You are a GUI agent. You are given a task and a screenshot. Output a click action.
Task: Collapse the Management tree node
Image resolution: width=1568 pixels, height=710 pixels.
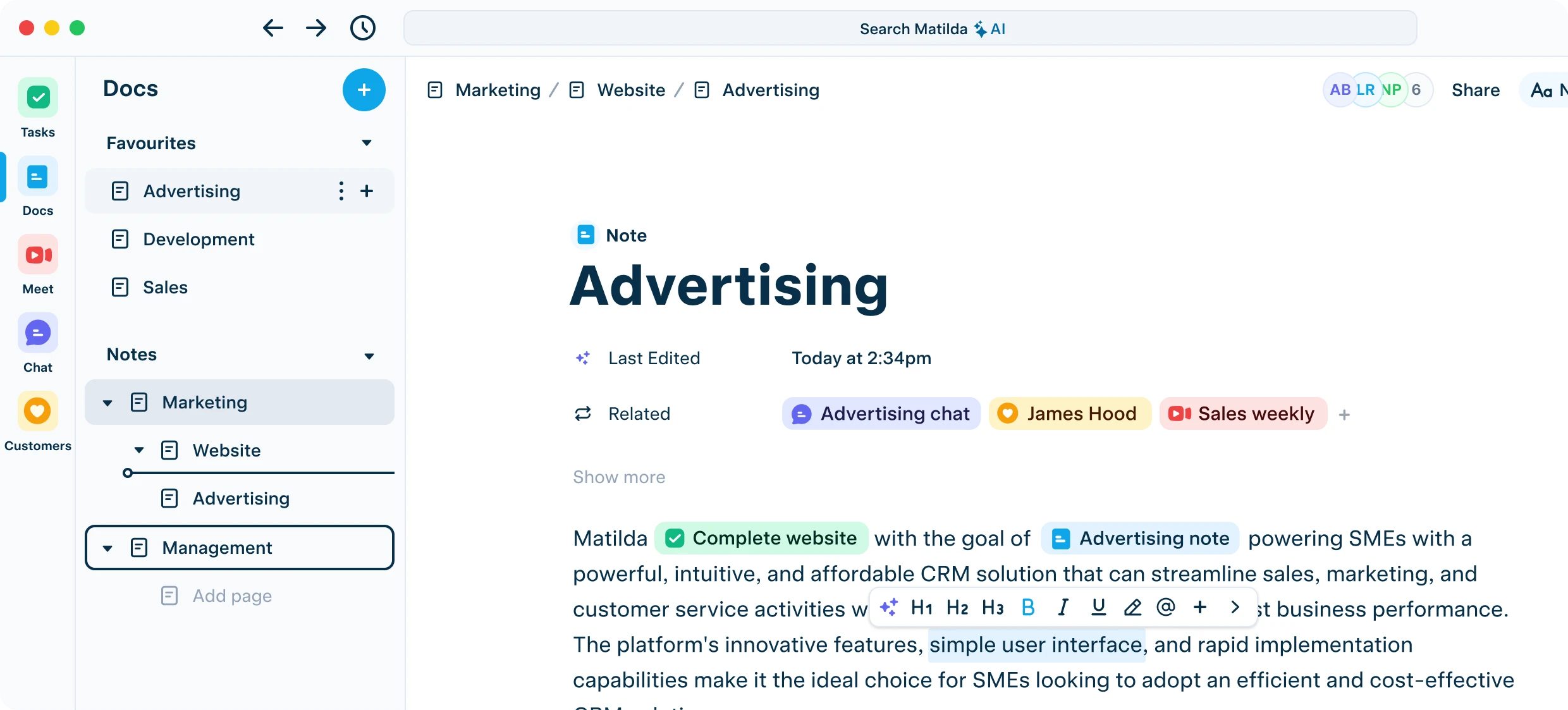tap(107, 548)
